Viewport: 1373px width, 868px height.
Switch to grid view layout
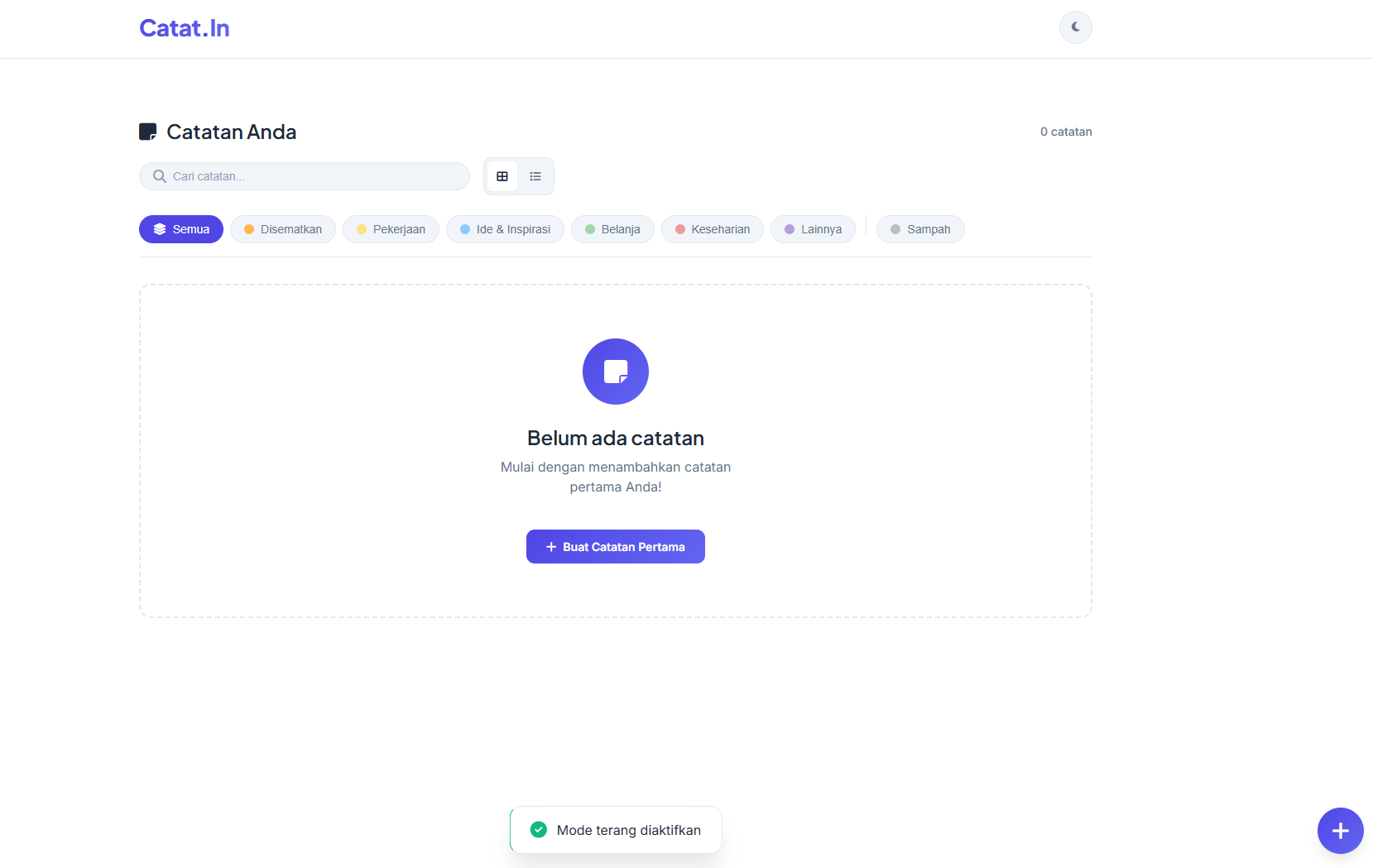point(502,176)
